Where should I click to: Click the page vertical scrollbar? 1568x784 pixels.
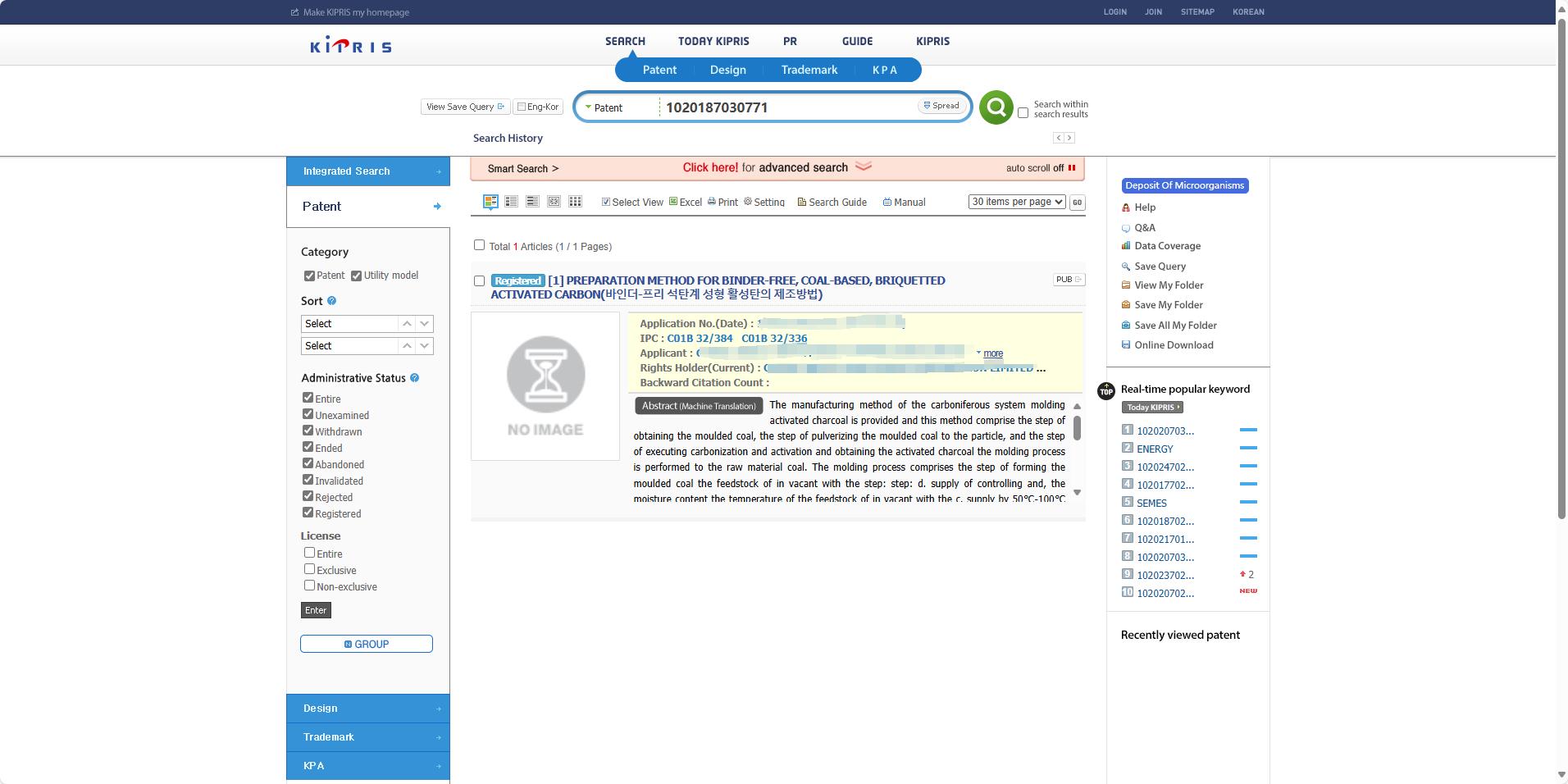click(1561, 267)
